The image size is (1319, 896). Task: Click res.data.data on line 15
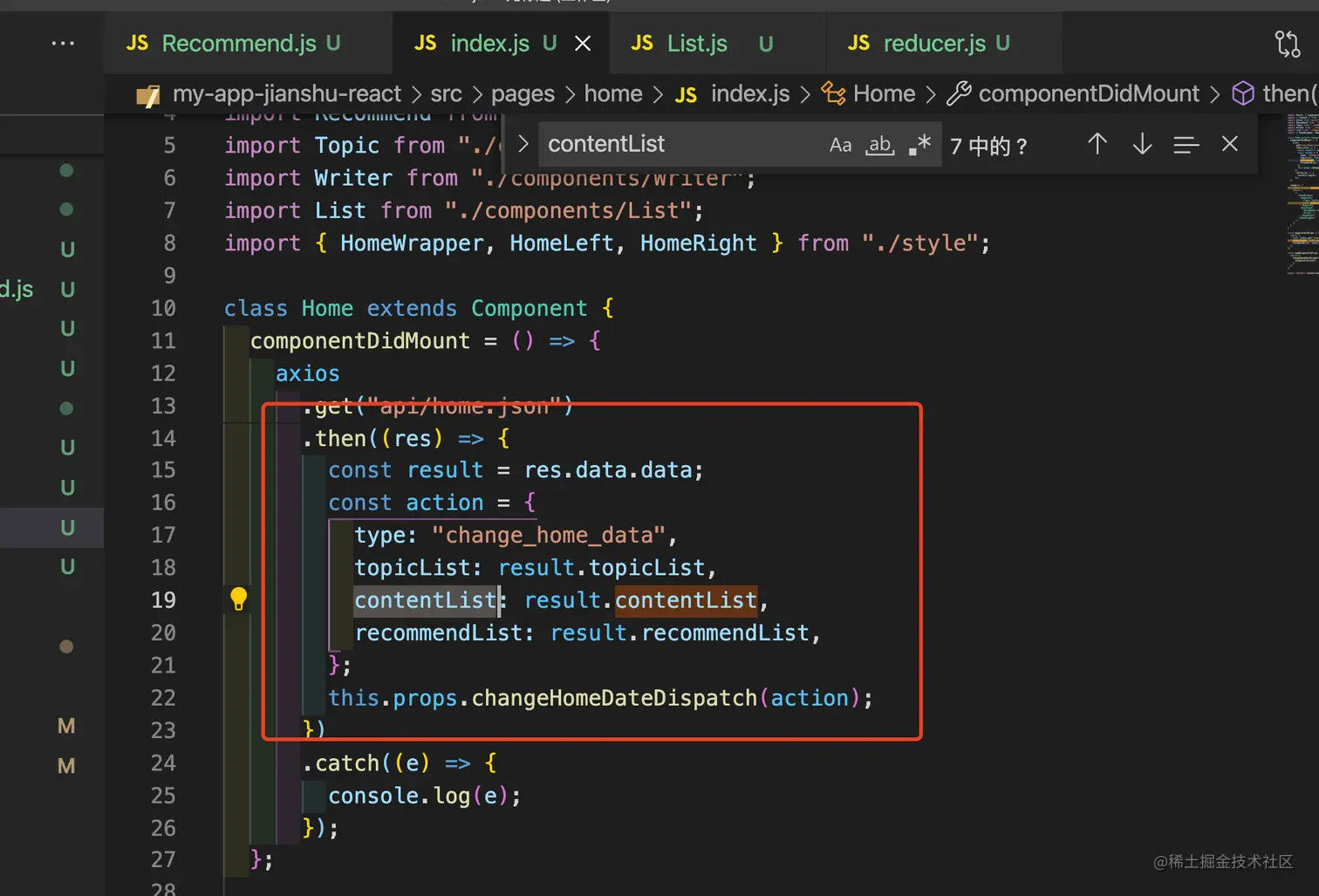(x=608, y=470)
